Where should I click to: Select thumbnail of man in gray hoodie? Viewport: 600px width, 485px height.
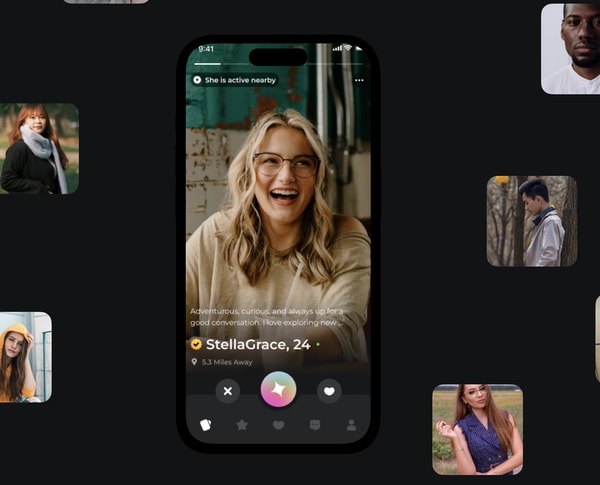[x=532, y=221]
